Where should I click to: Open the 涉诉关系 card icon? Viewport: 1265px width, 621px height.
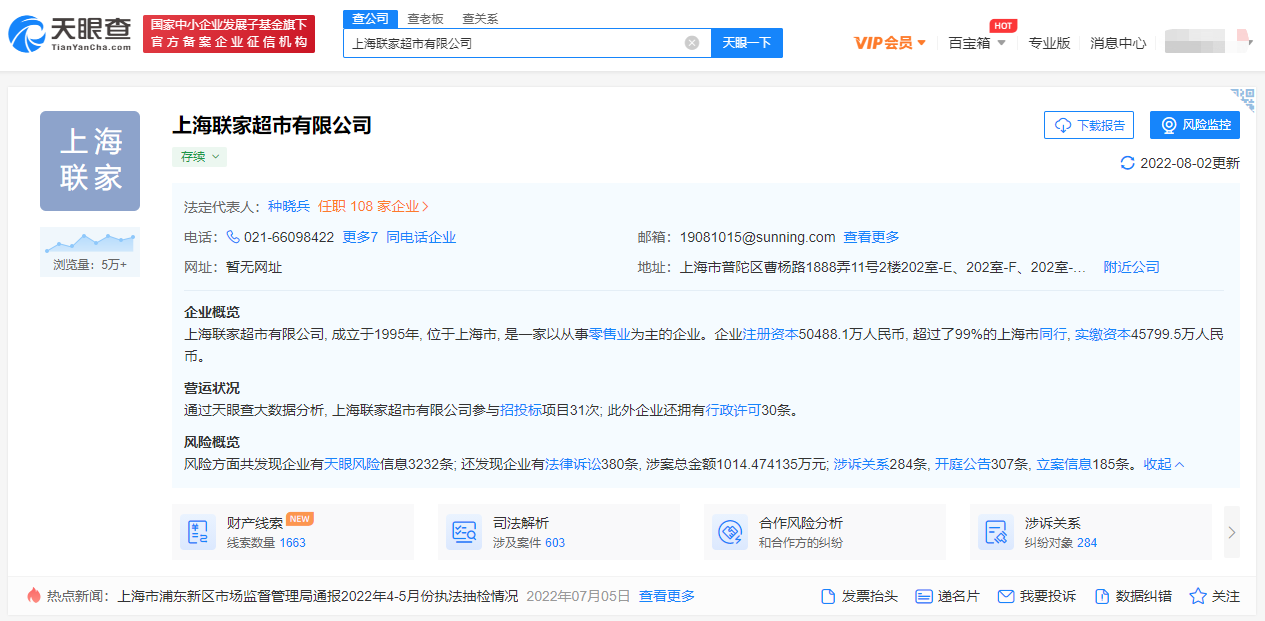[x=996, y=532]
